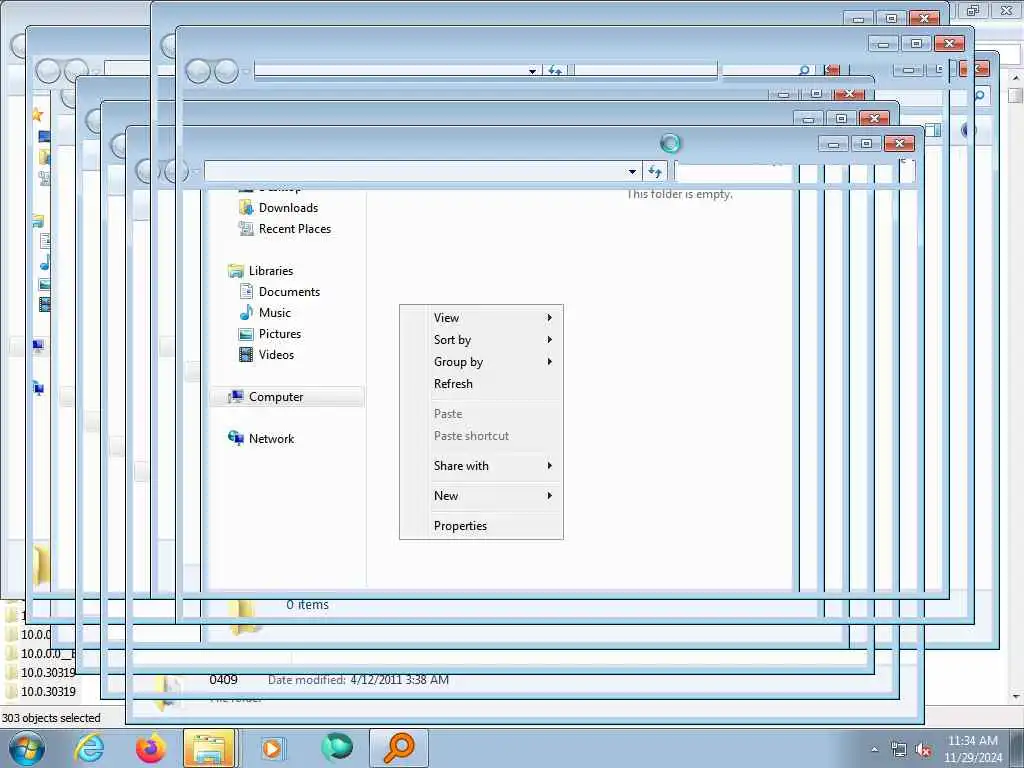
Task: Click the Favorites star icon in back window
Action: [37, 115]
